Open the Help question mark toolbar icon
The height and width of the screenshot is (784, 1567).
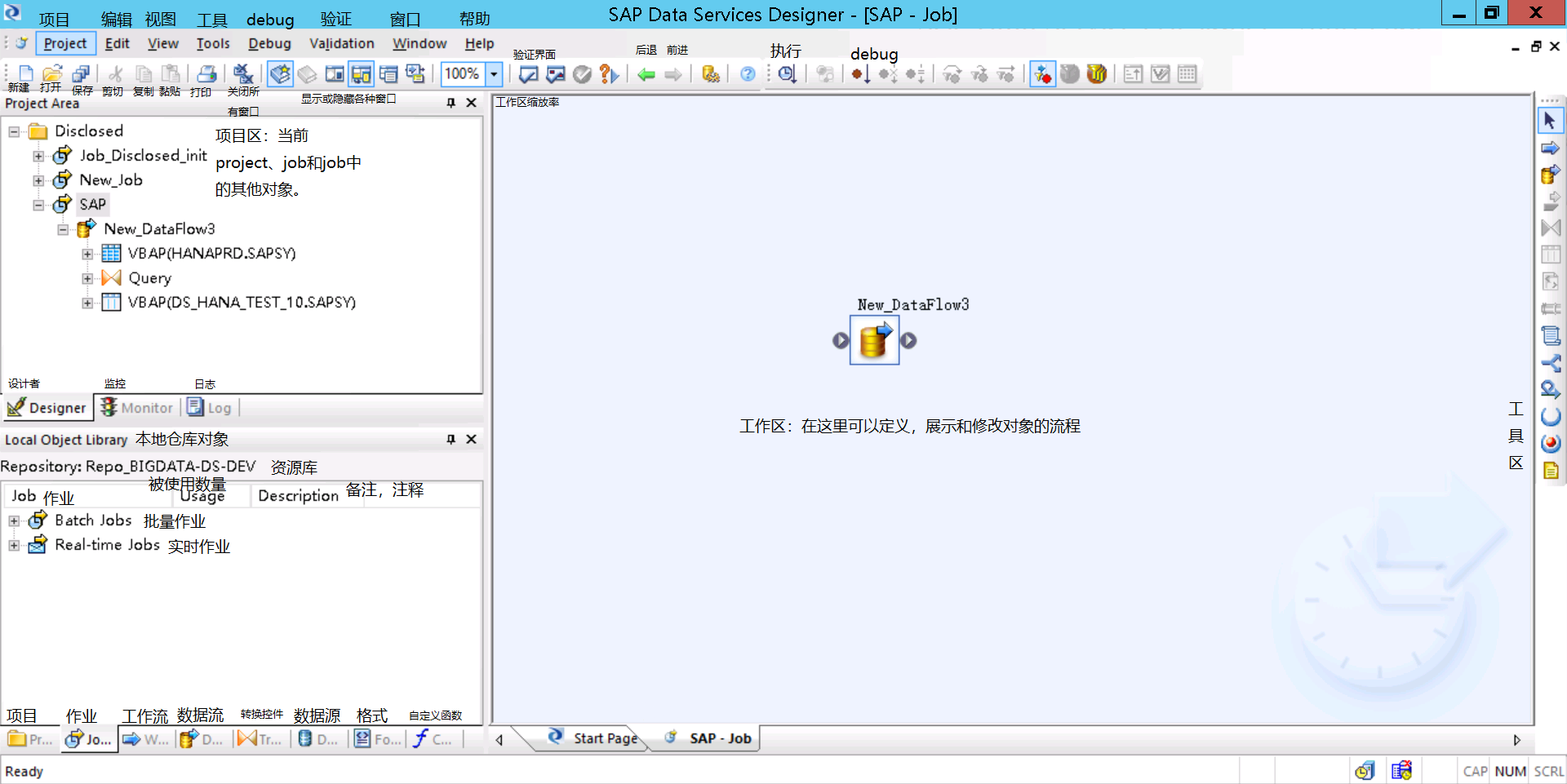coord(747,75)
